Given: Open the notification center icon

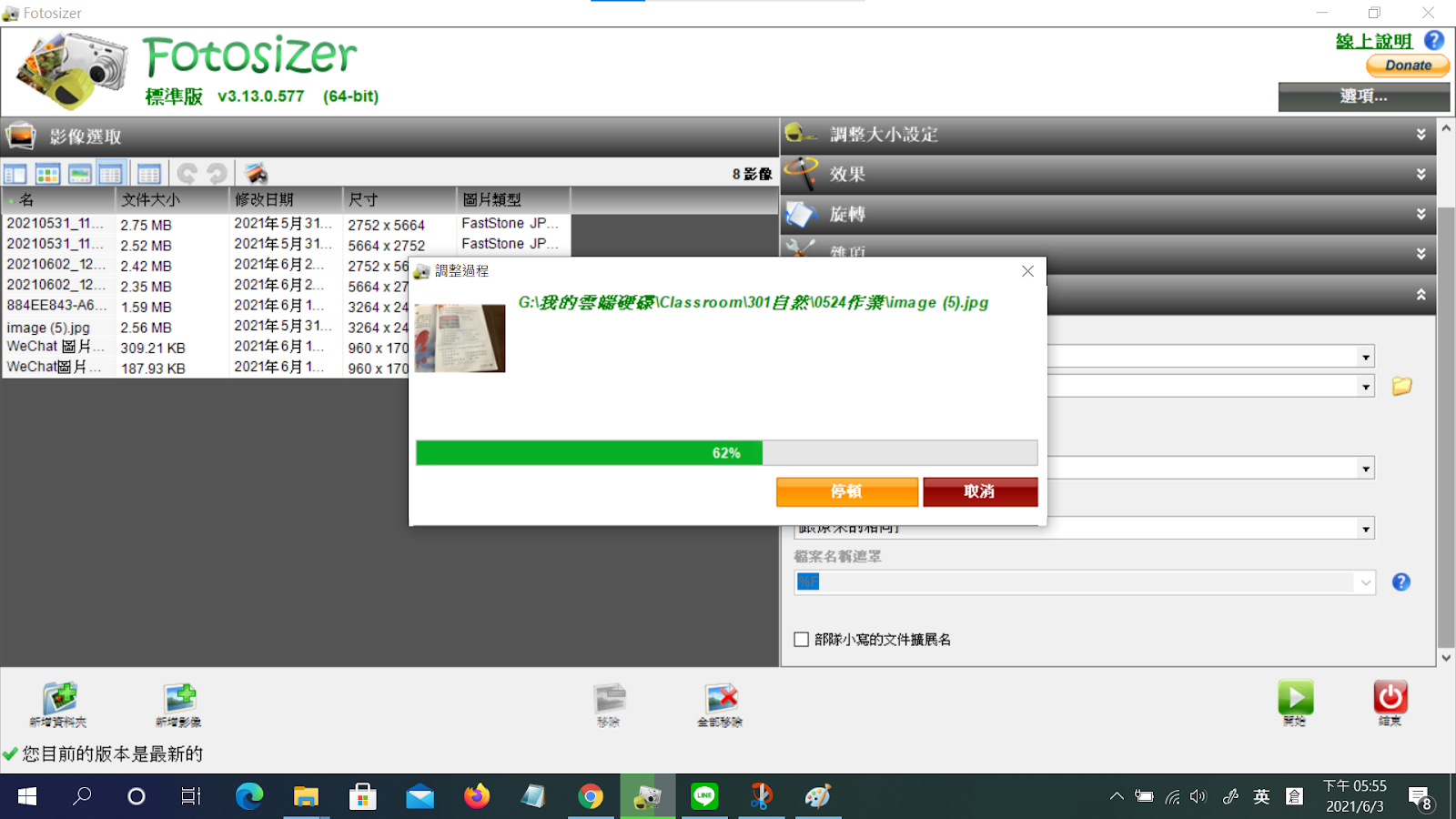Looking at the screenshot, I should [1421, 798].
